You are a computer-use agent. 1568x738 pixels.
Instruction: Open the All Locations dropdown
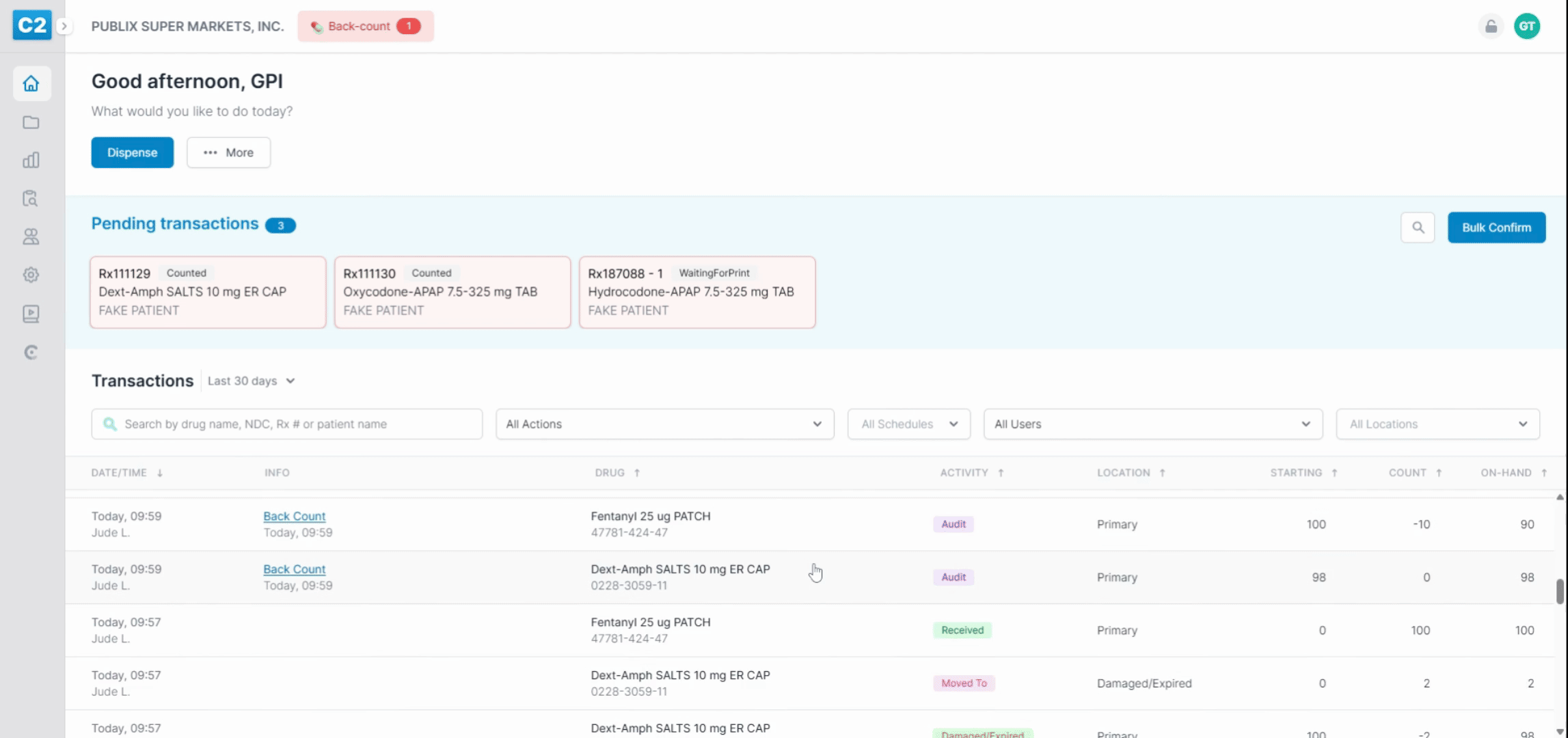(x=1437, y=424)
